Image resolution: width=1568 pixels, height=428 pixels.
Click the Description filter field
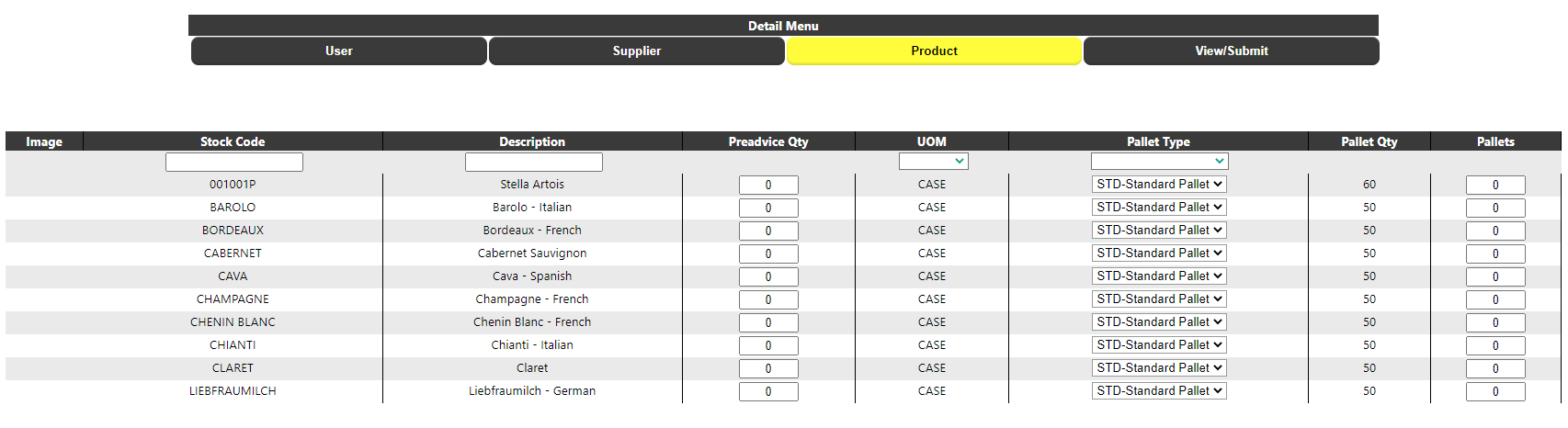[x=534, y=162]
